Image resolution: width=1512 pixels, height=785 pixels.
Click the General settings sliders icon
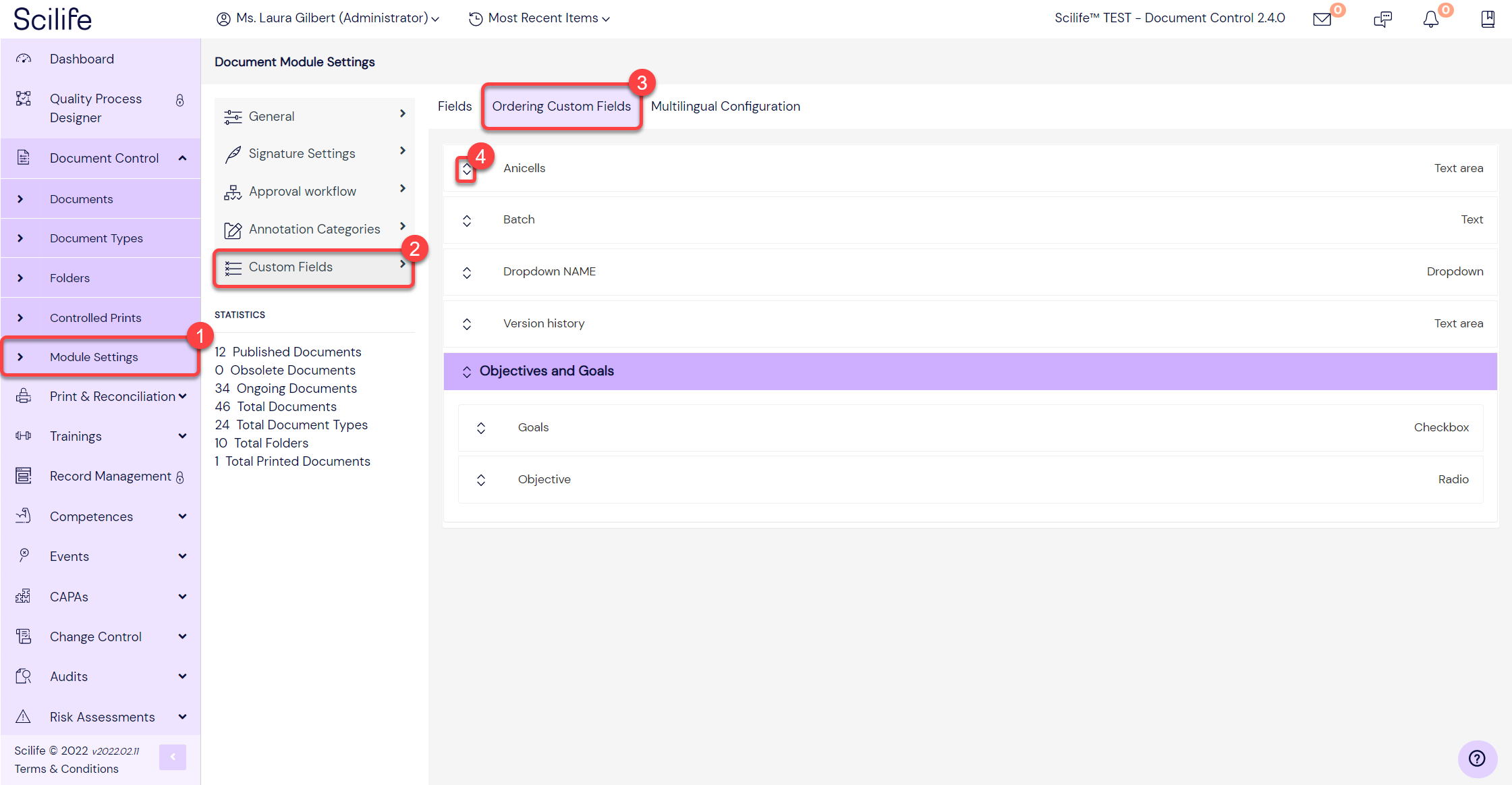(233, 116)
